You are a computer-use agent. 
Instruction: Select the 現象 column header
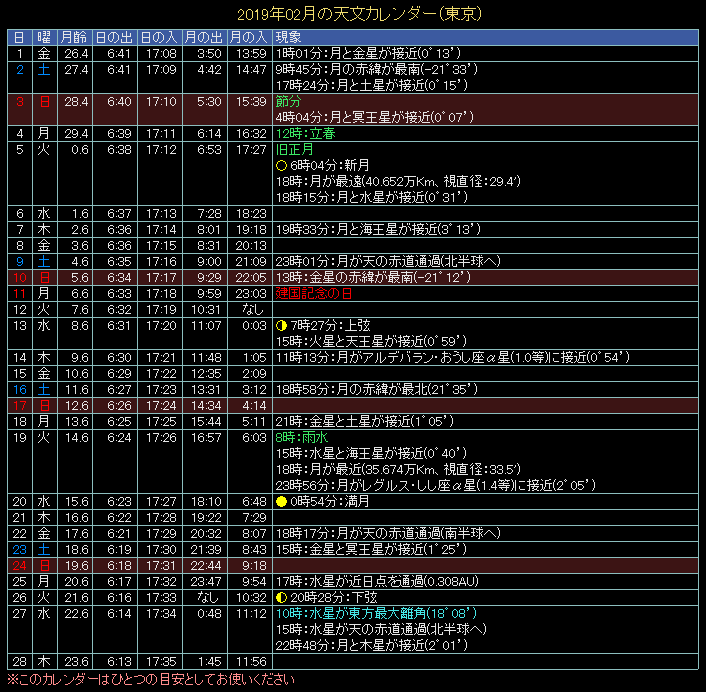288,37
